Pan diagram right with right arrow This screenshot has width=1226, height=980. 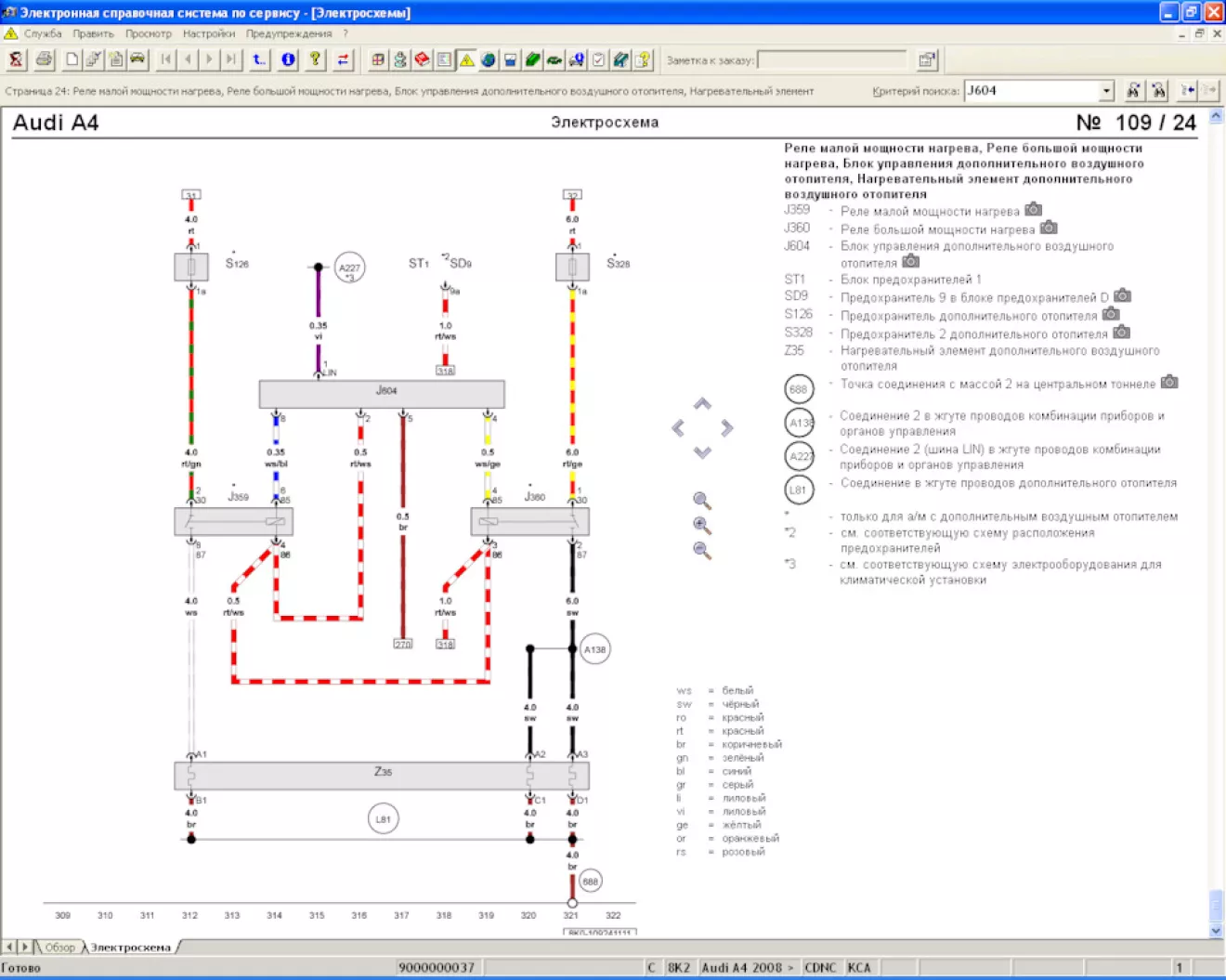[x=726, y=427]
